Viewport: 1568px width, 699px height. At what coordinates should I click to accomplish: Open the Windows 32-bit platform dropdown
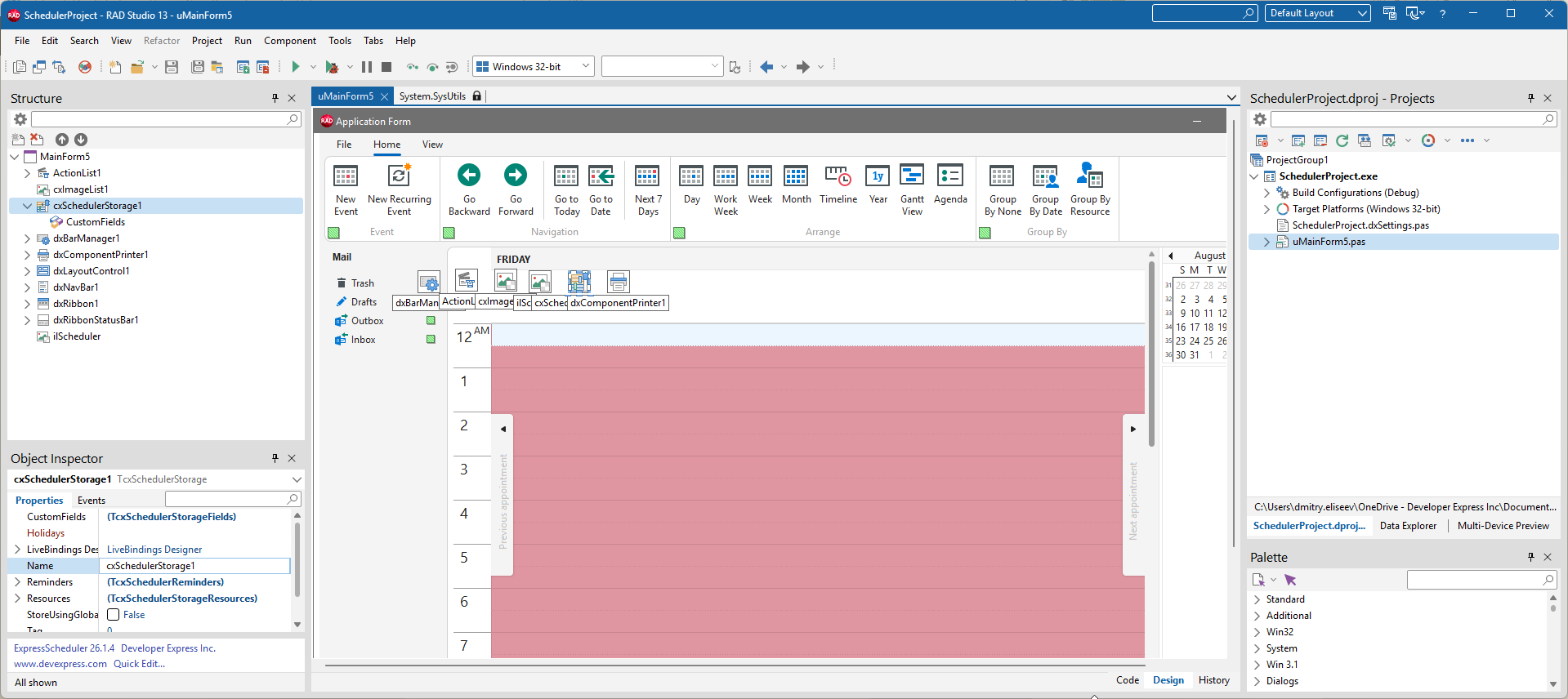click(x=586, y=66)
